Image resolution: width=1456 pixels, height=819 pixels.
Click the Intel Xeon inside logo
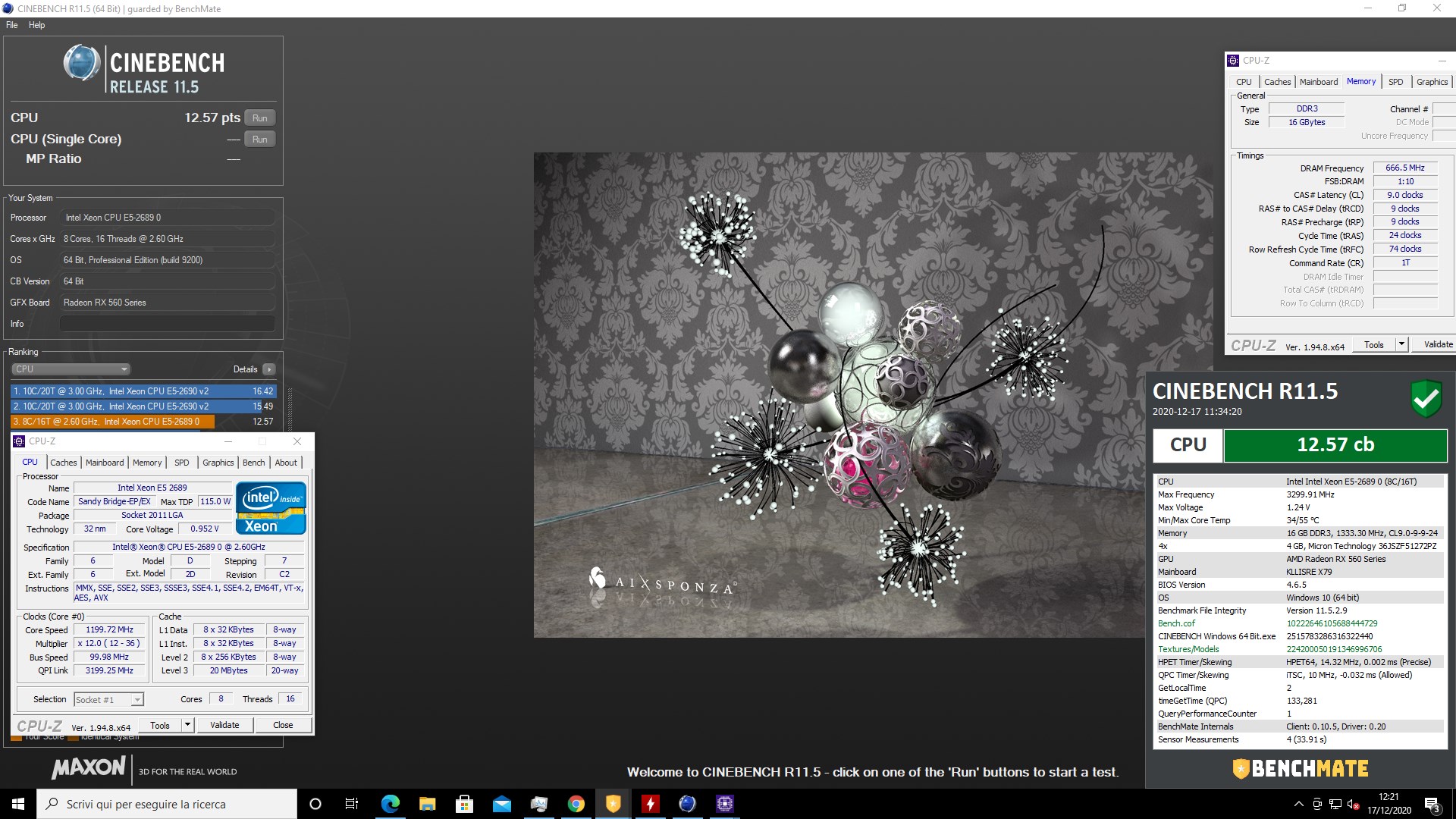pyautogui.click(x=271, y=508)
